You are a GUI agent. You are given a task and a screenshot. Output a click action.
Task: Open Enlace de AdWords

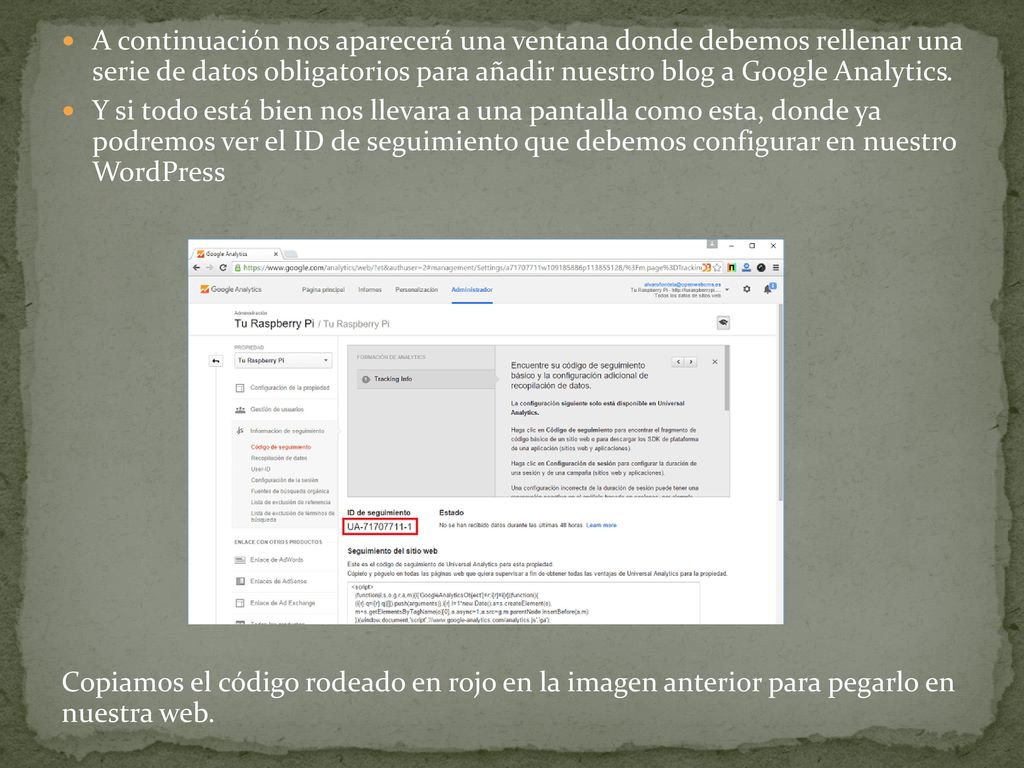click(x=276, y=560)
